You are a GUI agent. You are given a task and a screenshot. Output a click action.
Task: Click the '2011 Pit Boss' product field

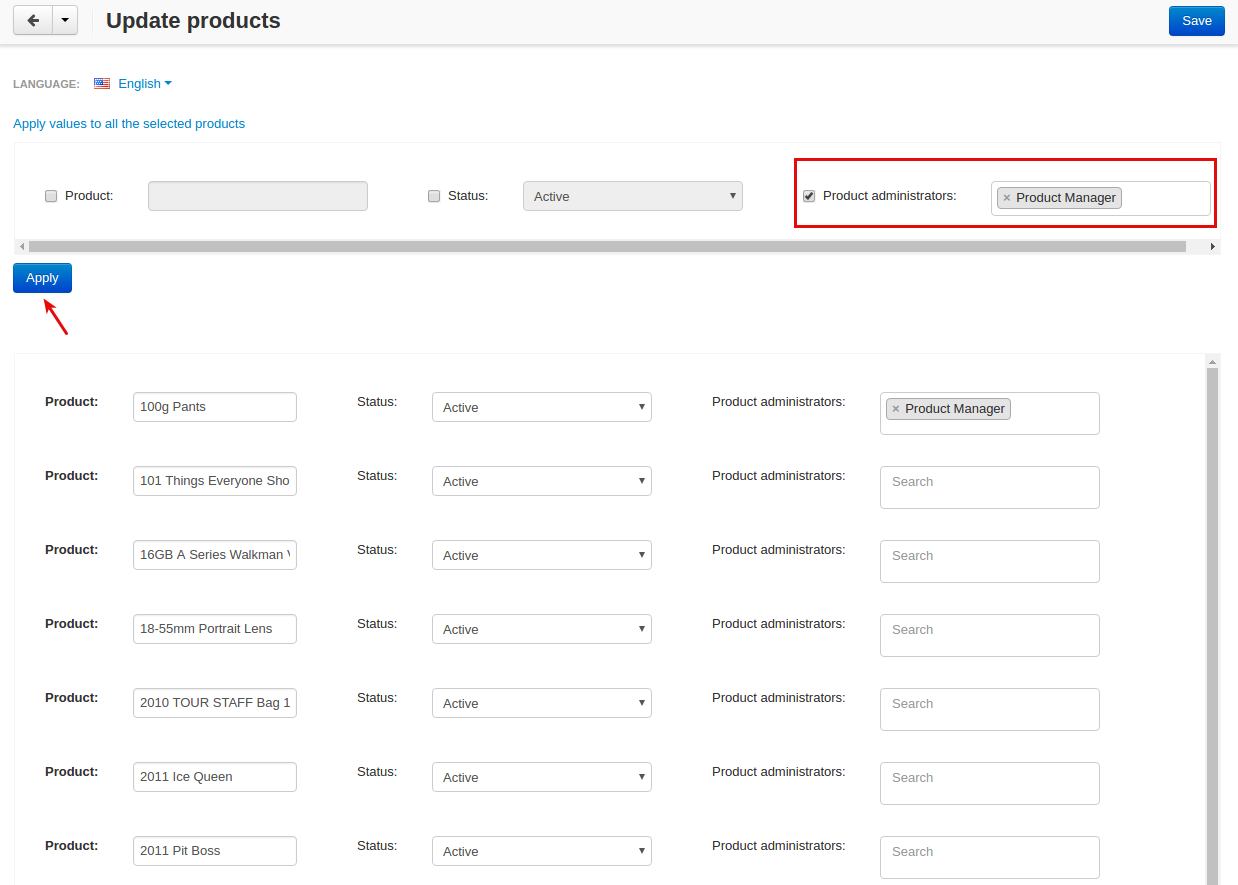pyautogui.click(x=215, y=851)
